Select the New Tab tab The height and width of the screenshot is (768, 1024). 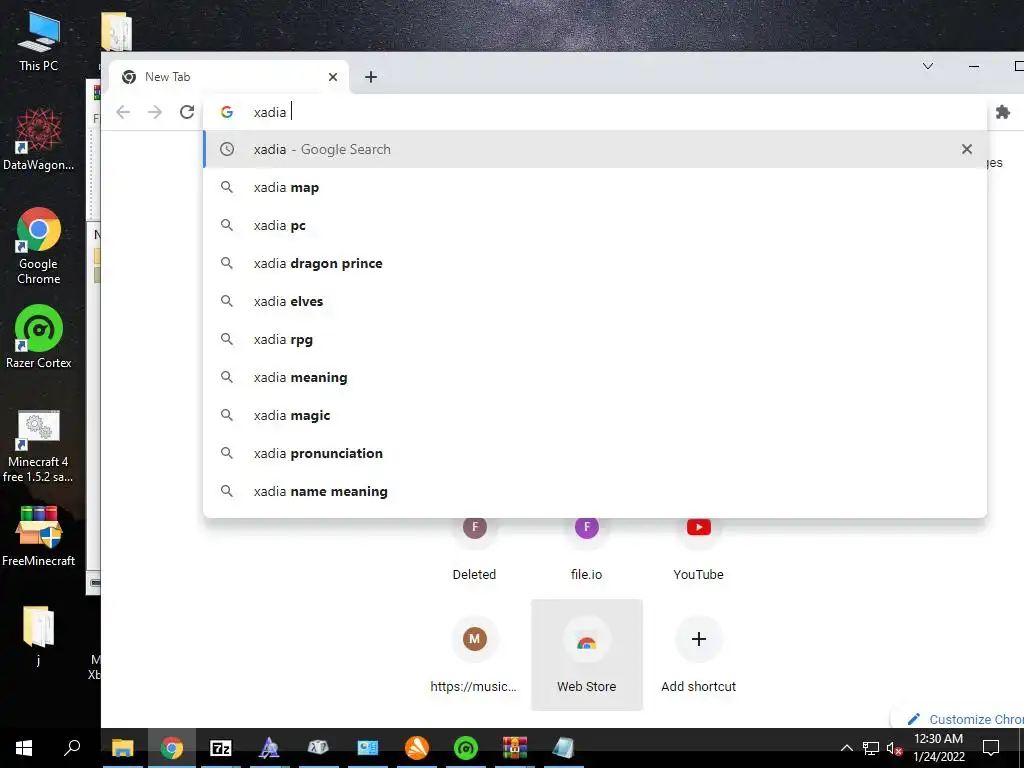(x=229, y=77)
